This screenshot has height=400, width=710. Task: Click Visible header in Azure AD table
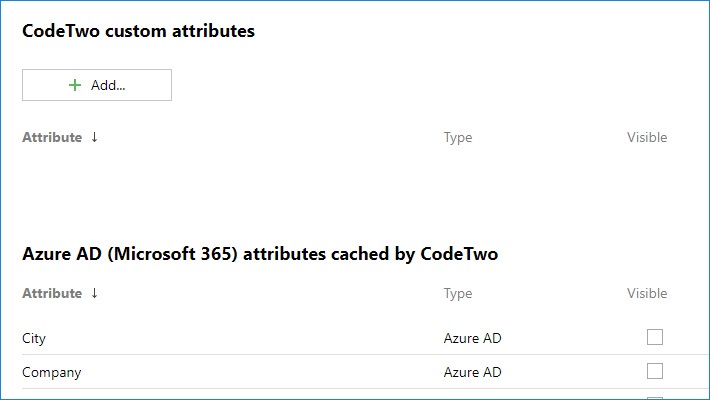click(x=646, y=294)
